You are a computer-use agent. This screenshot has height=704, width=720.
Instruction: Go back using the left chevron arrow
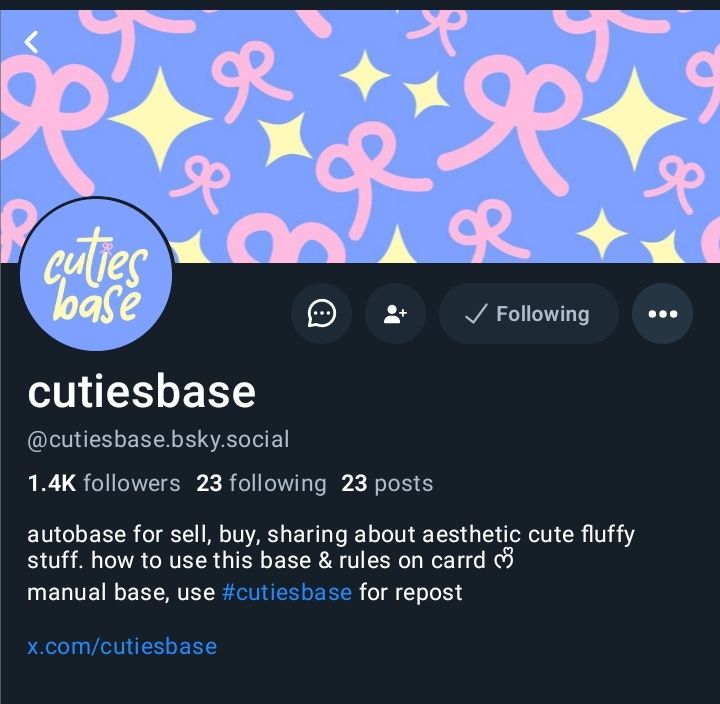click(x=31, y=42)
